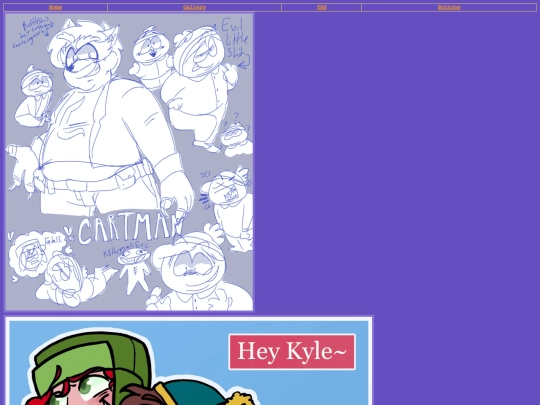
Task: Click the 'CARTMAN' lettering in the sketch
Action: click(130, 229)
